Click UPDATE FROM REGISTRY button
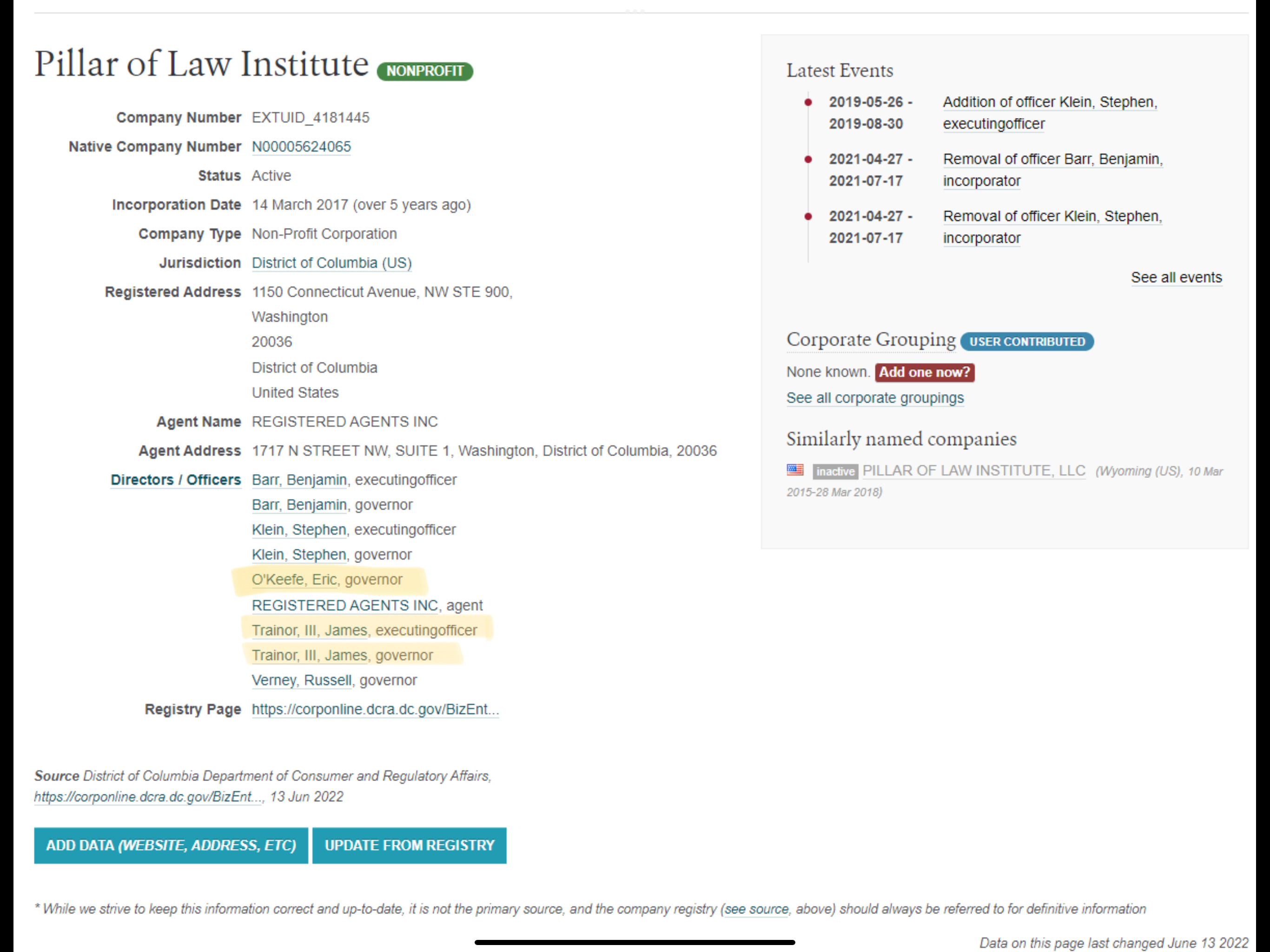 point(410,845)
